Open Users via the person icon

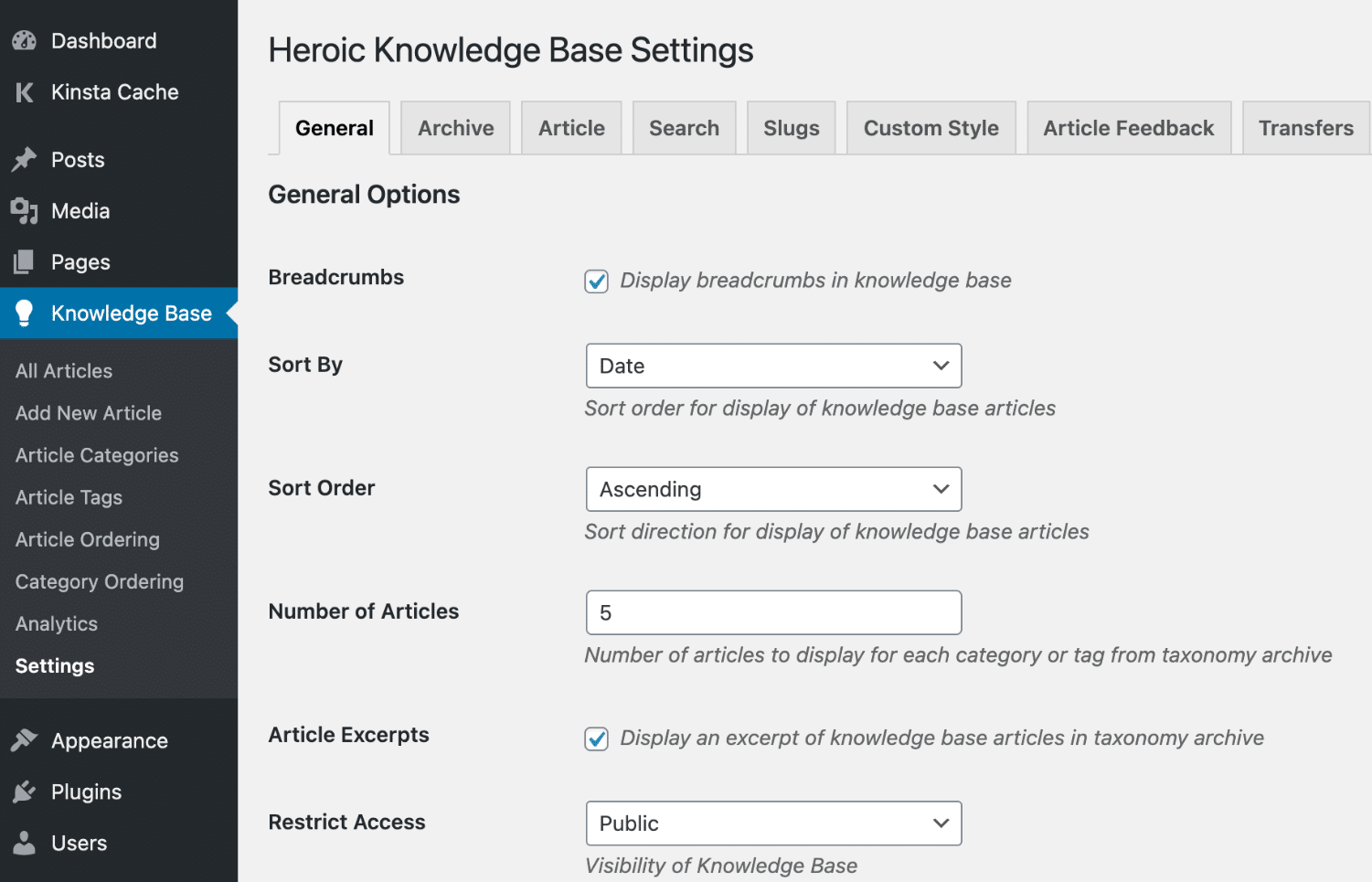tap(23, 843)
